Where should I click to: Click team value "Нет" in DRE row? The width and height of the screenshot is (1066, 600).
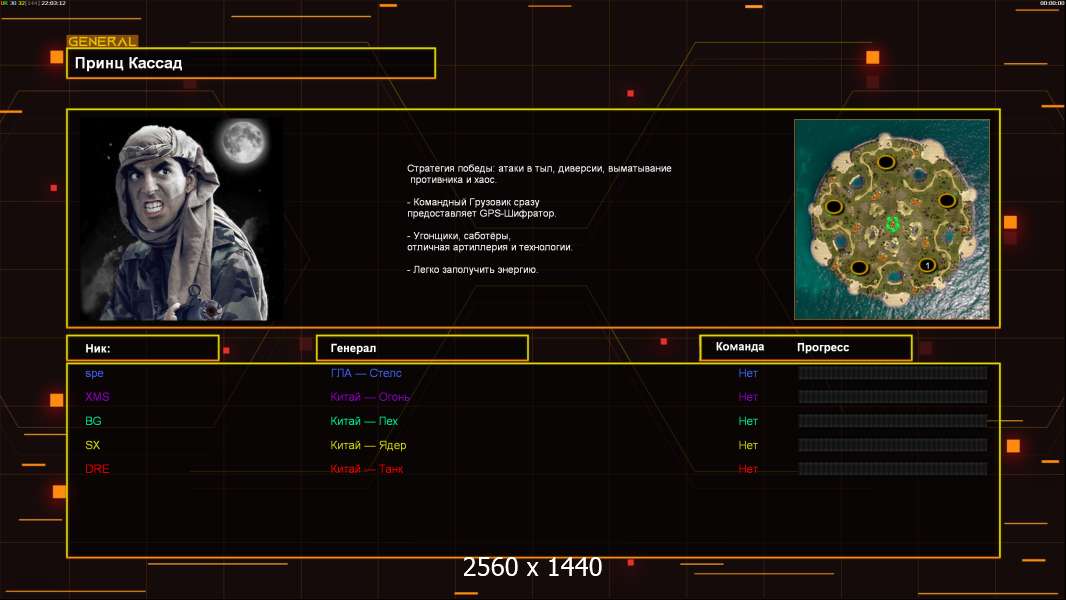pyautogui.click(x=748, y=469)
